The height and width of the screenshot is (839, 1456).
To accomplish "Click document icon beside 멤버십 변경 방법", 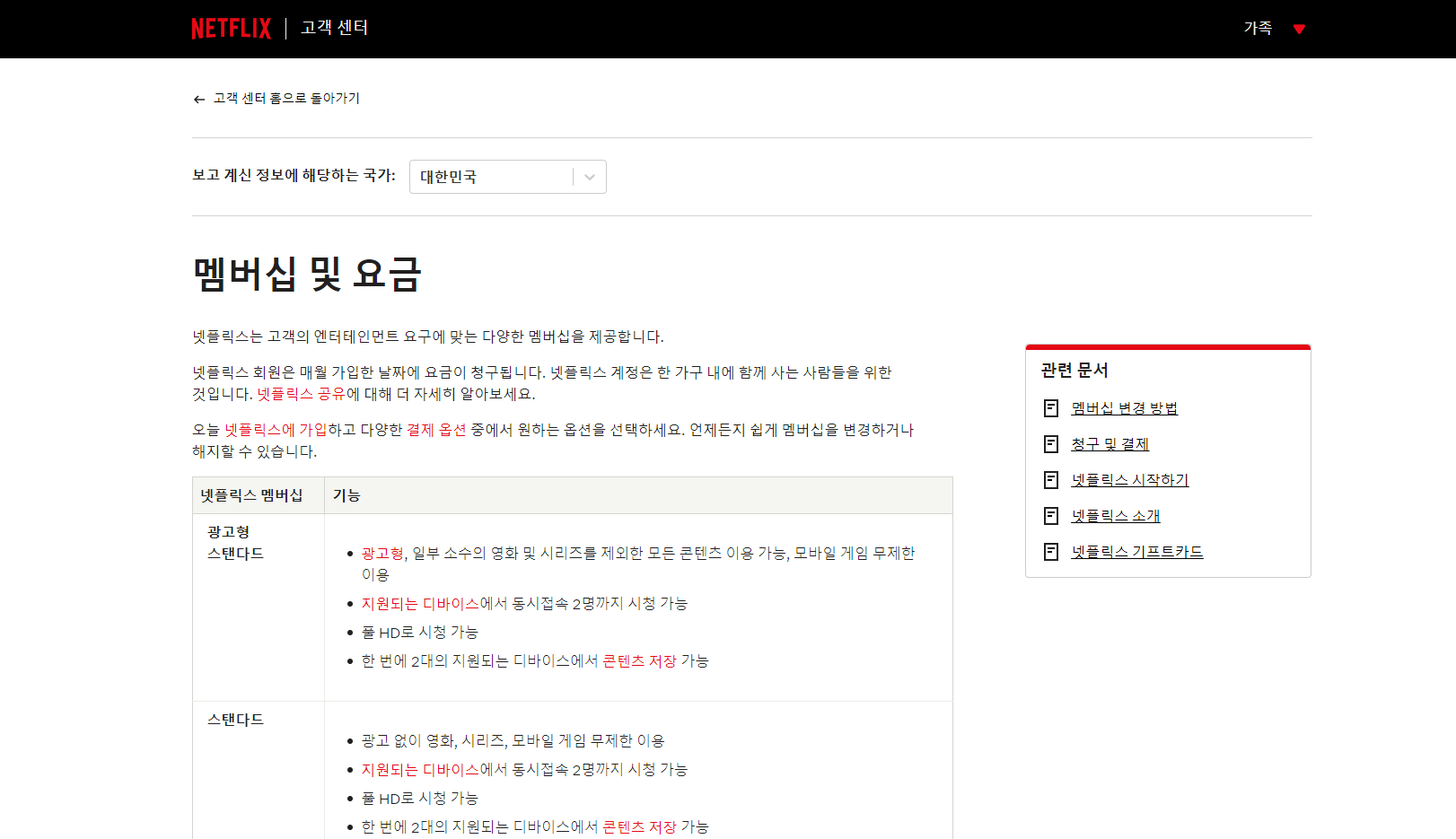I will pyautogui.click(x=1051, y=408).
